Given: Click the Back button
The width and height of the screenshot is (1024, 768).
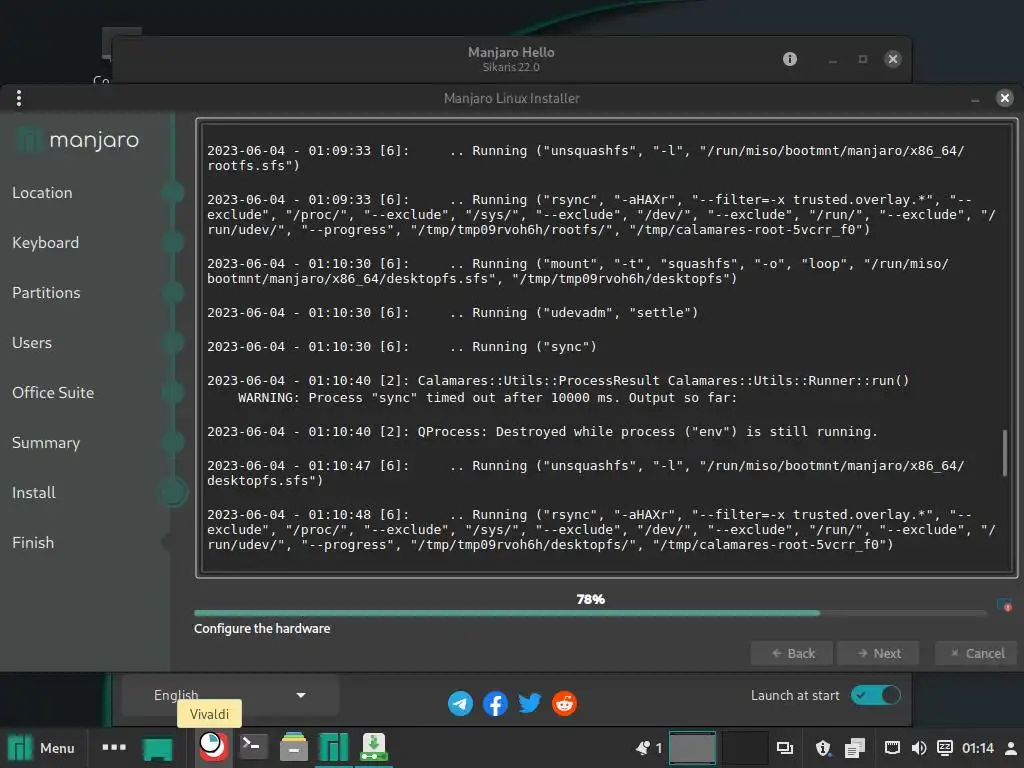Looking at the screenshot, I should pyautogui.click(x=792, y=653).
